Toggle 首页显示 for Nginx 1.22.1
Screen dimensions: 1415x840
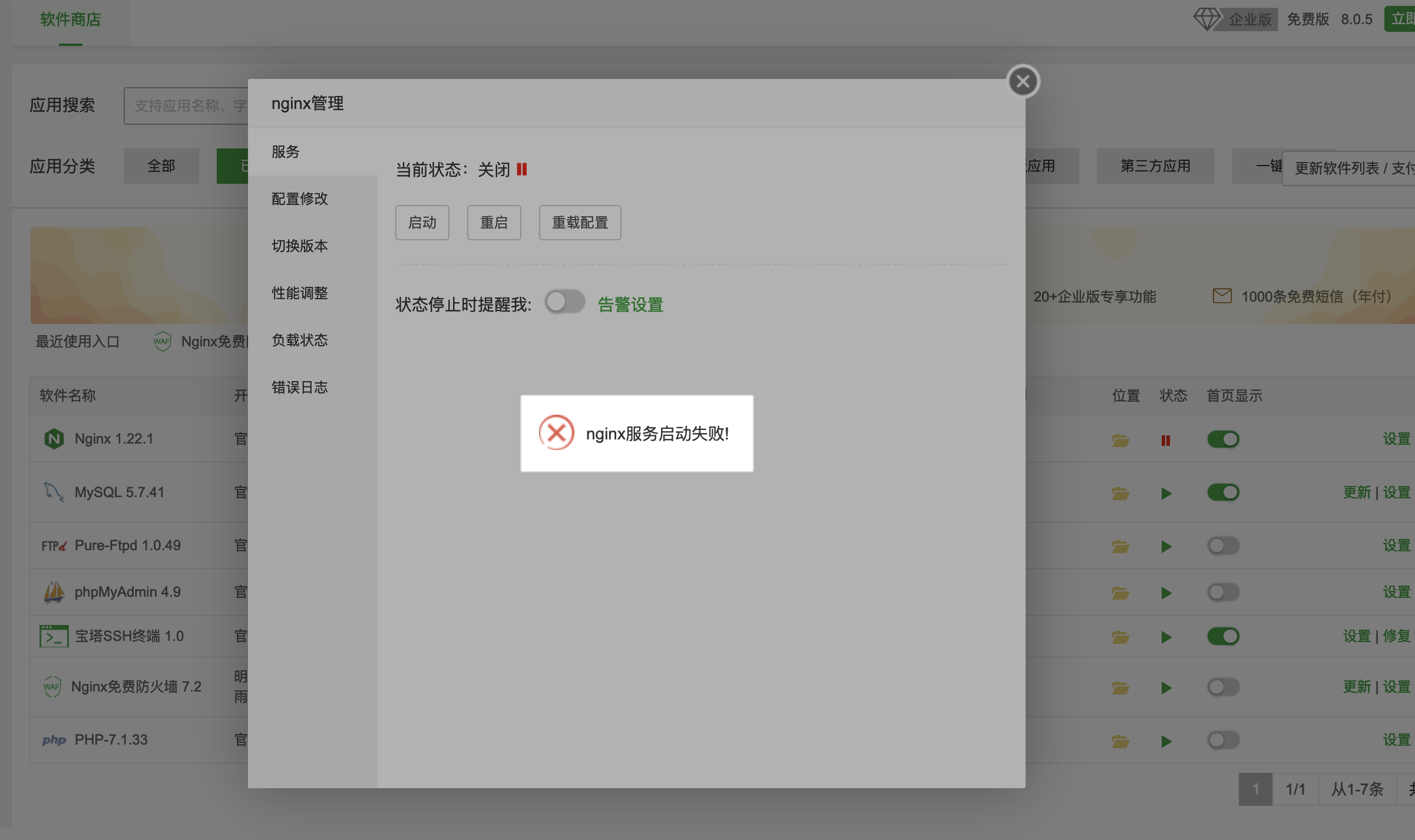point(1224,439)
